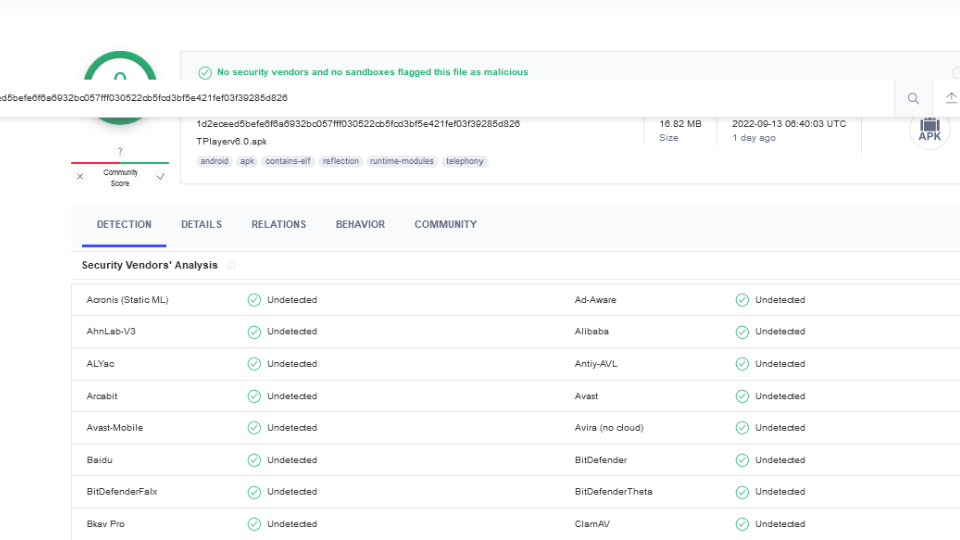Open the COMMUNITY tab

[445, 225]
